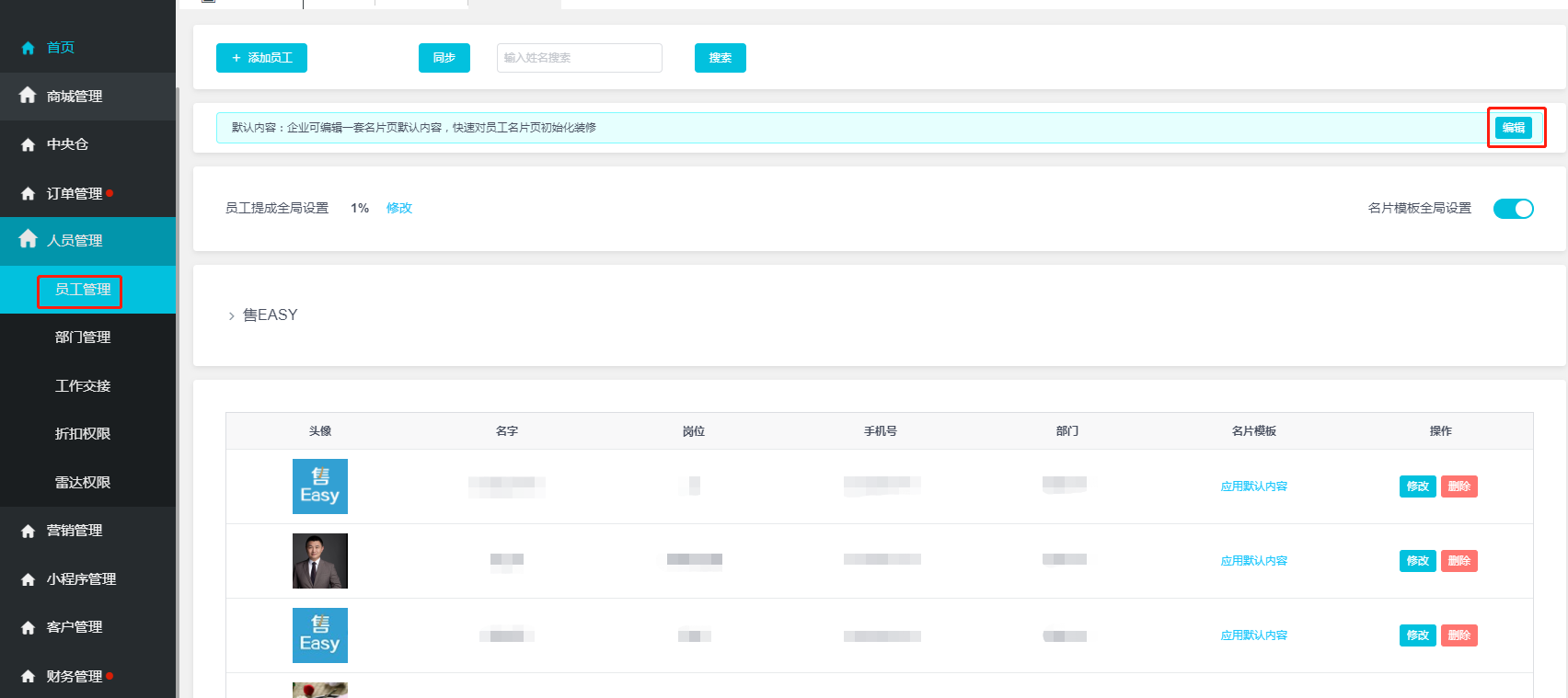Click 删除 button in the second employee row
Image resolution: width=1568 pixels, height=698 pixels.
click(1459, 561)
